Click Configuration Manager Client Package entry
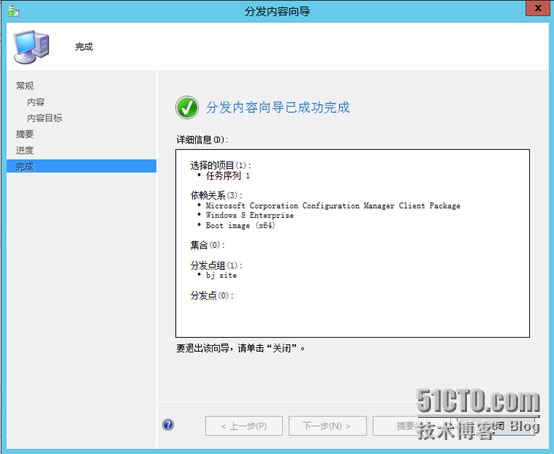The image size is (554, 454). tap(333, 205)
